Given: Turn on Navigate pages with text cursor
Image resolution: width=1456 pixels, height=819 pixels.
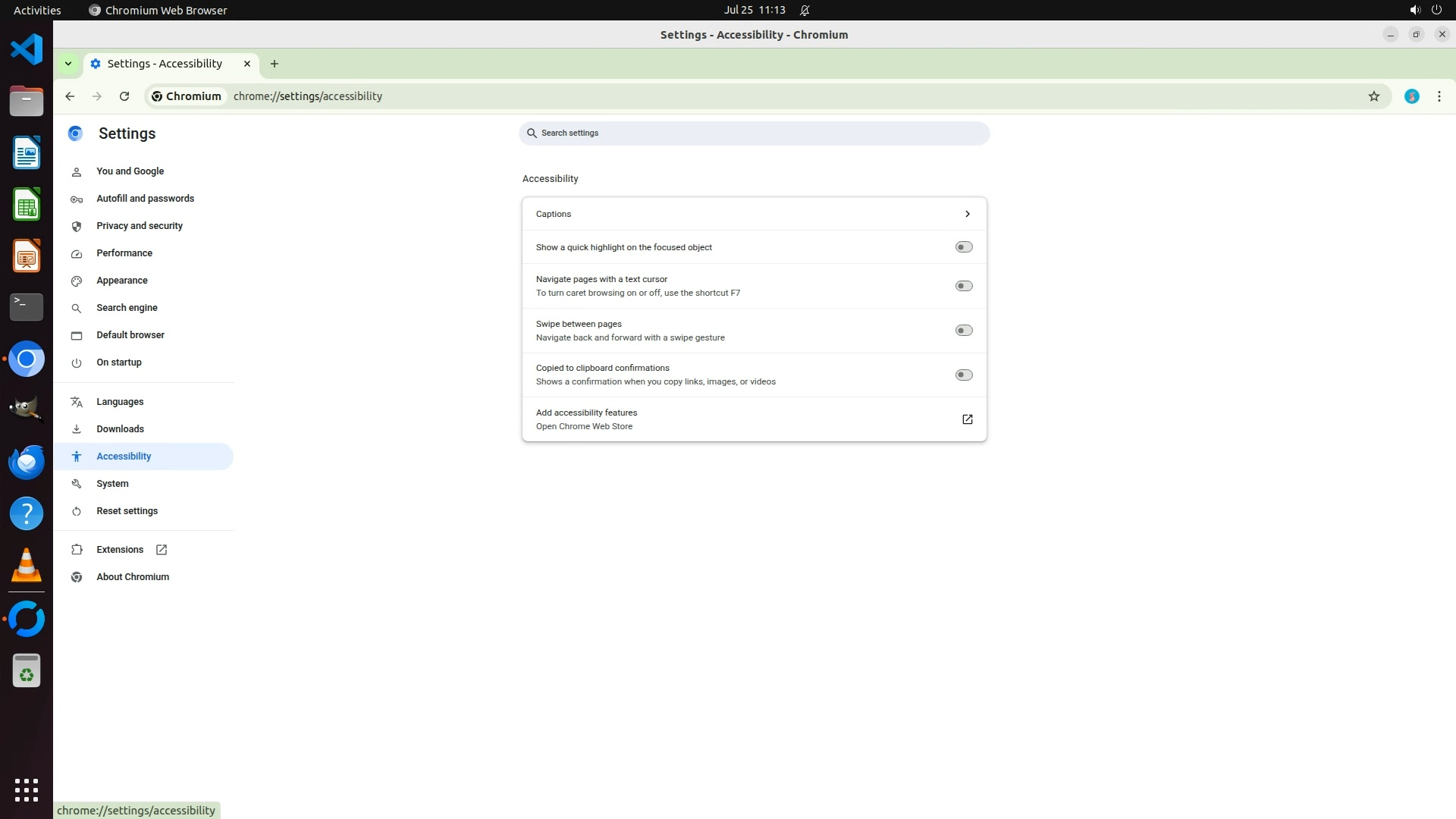Looking at the screenshot, I should 963,286.
